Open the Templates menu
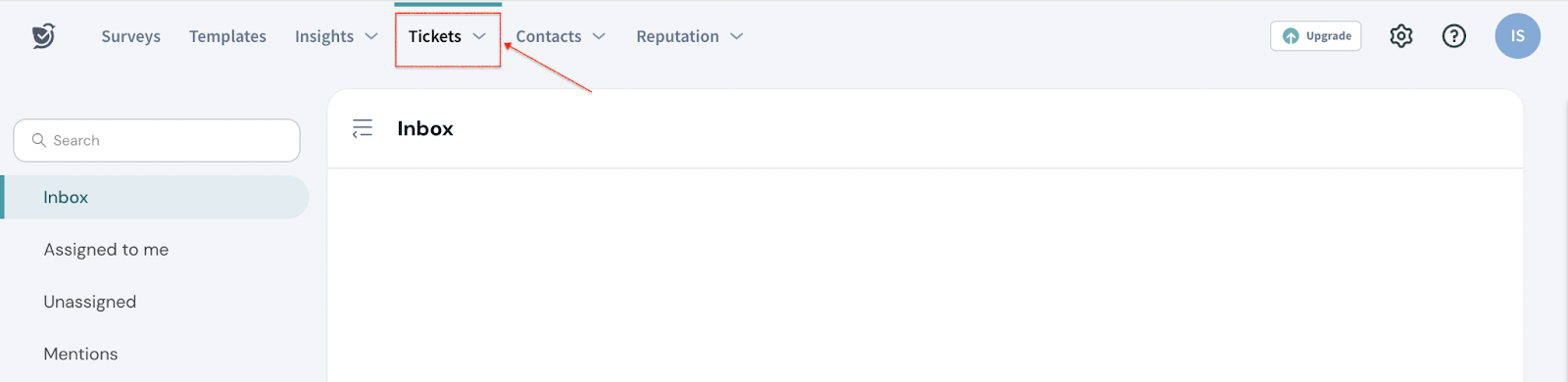This screenshot has height=382, width=1568. point(227,36)
